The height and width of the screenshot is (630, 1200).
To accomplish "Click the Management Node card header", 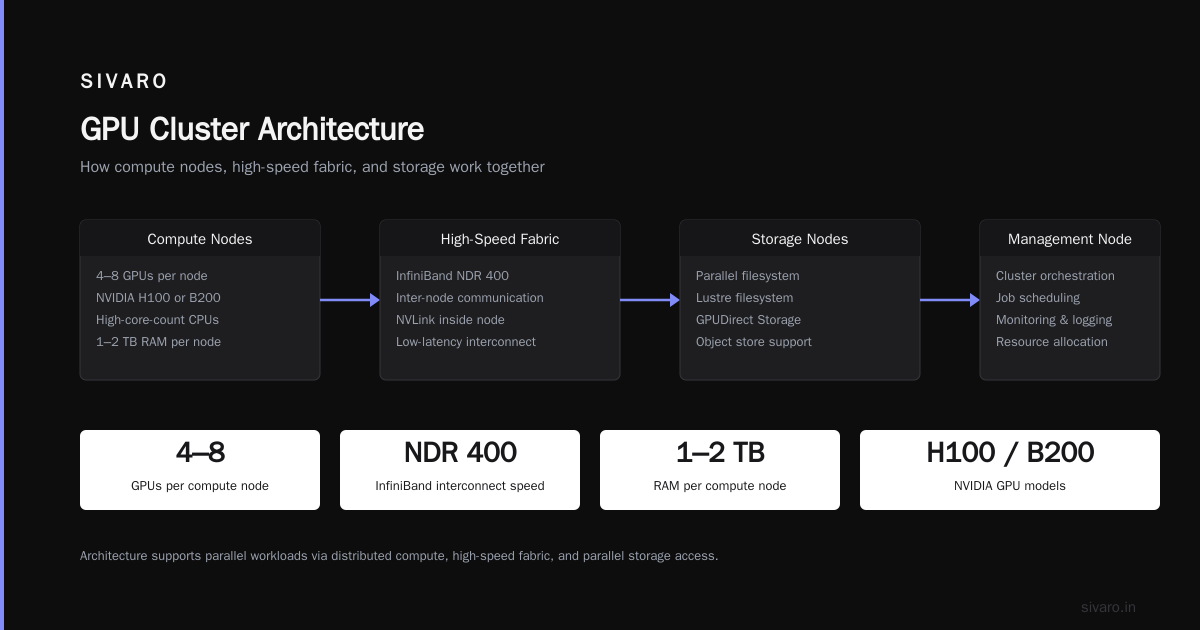I will coord(1070,239).
